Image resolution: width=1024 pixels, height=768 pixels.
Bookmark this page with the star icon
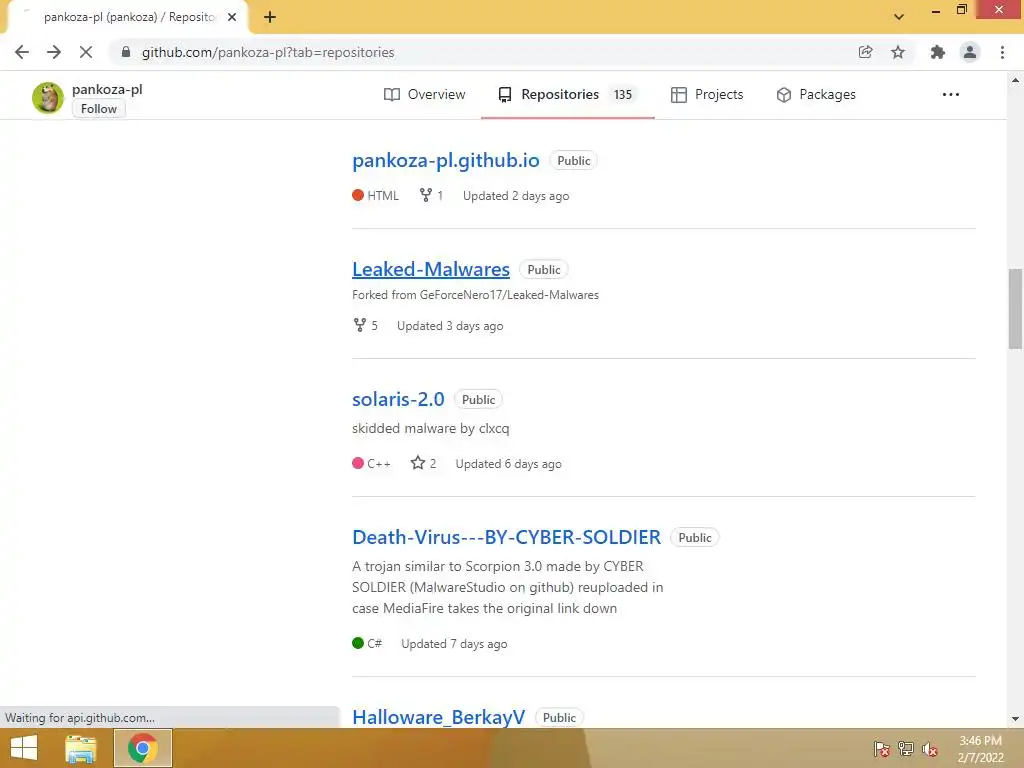pos(898,52)
